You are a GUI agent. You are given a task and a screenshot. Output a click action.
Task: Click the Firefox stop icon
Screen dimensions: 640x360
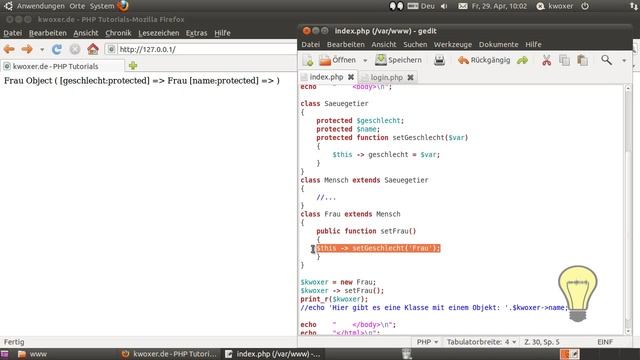click(x=75, y=49)
